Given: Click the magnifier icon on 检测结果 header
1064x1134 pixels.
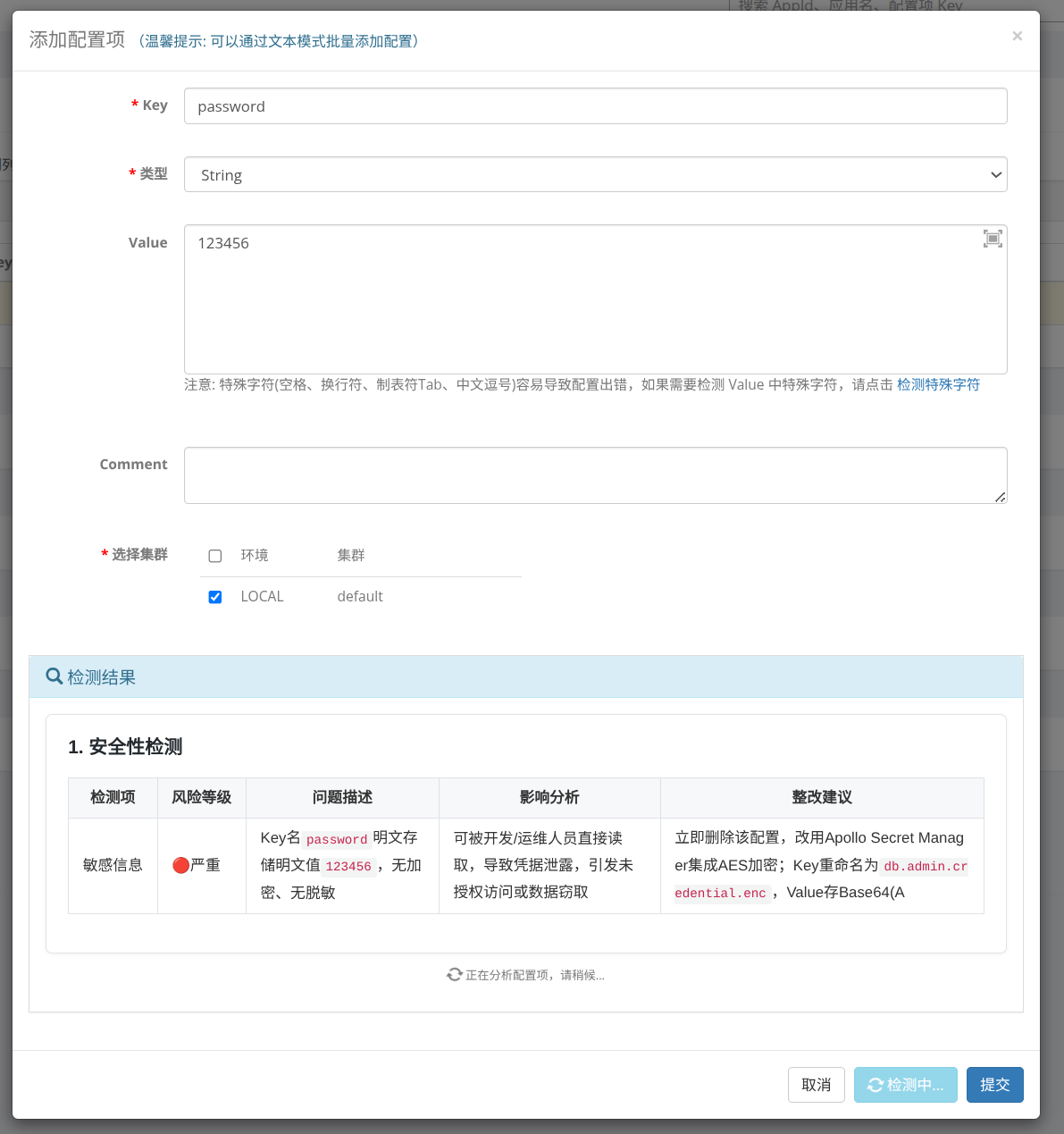Looking at the screenshot, I should click(54, 676).
